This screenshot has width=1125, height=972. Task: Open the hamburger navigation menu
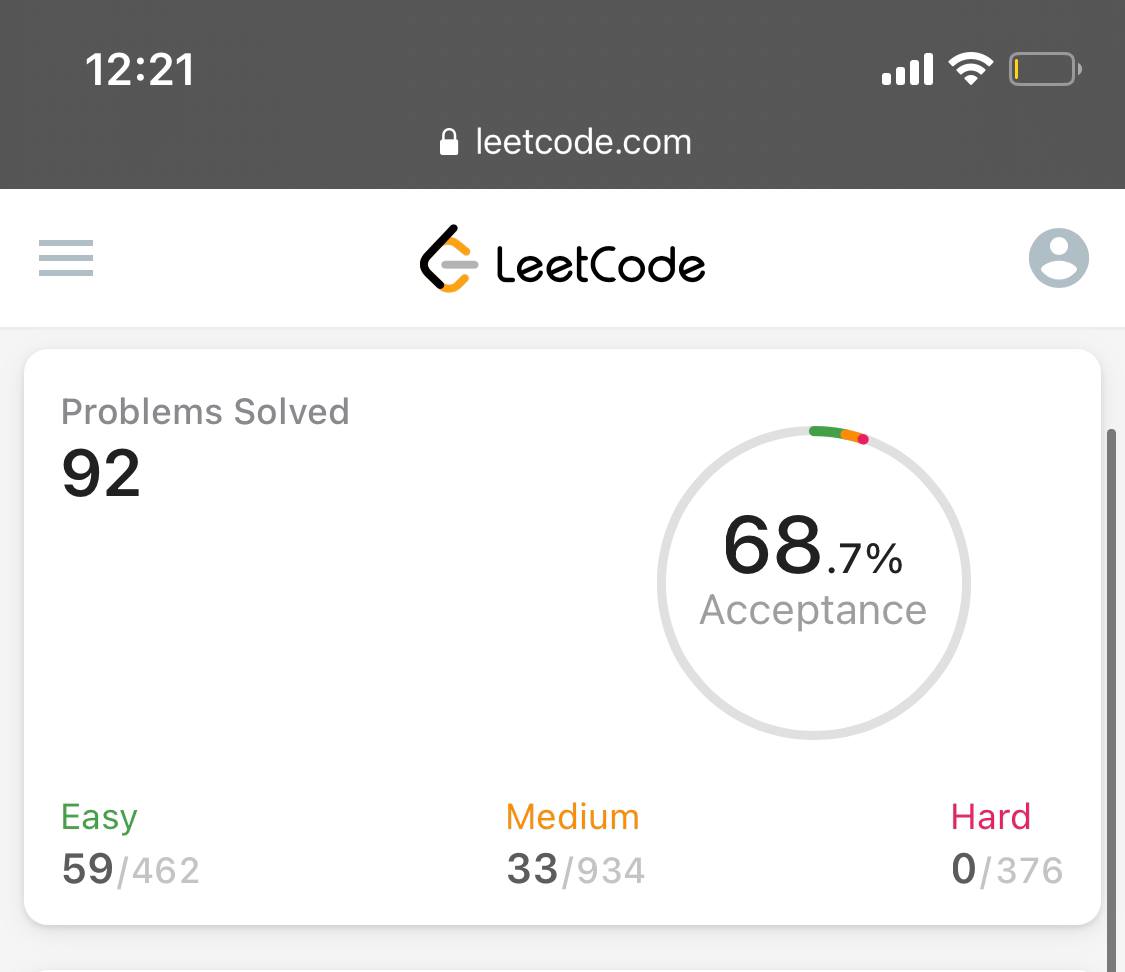tap(66, 258)
